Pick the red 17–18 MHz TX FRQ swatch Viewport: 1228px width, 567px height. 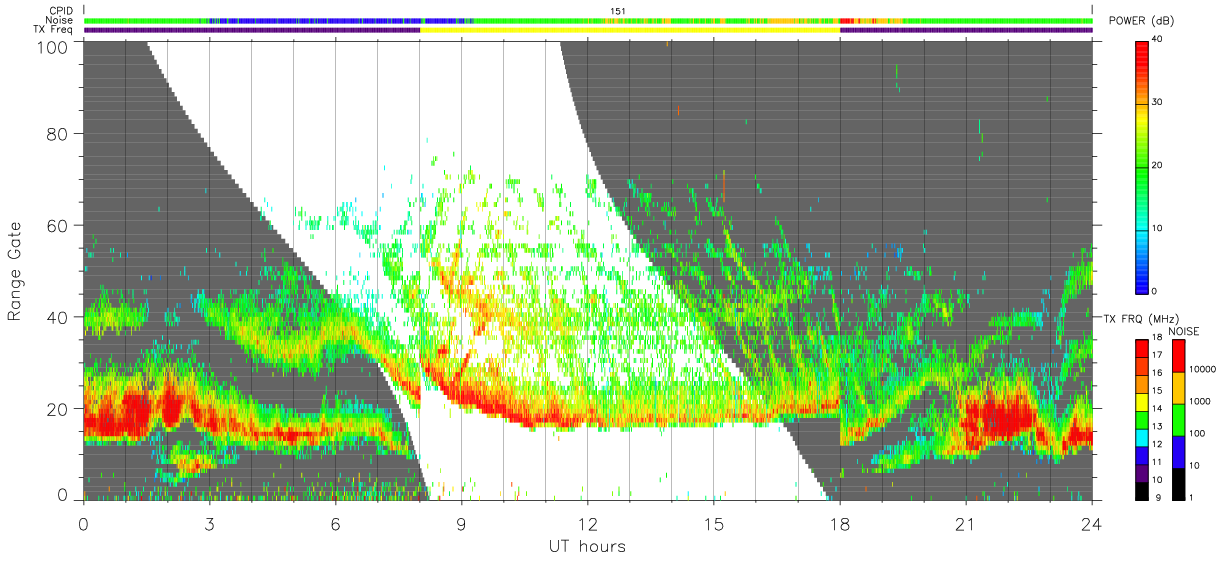pyautogui.click(x=1141, y=349)
